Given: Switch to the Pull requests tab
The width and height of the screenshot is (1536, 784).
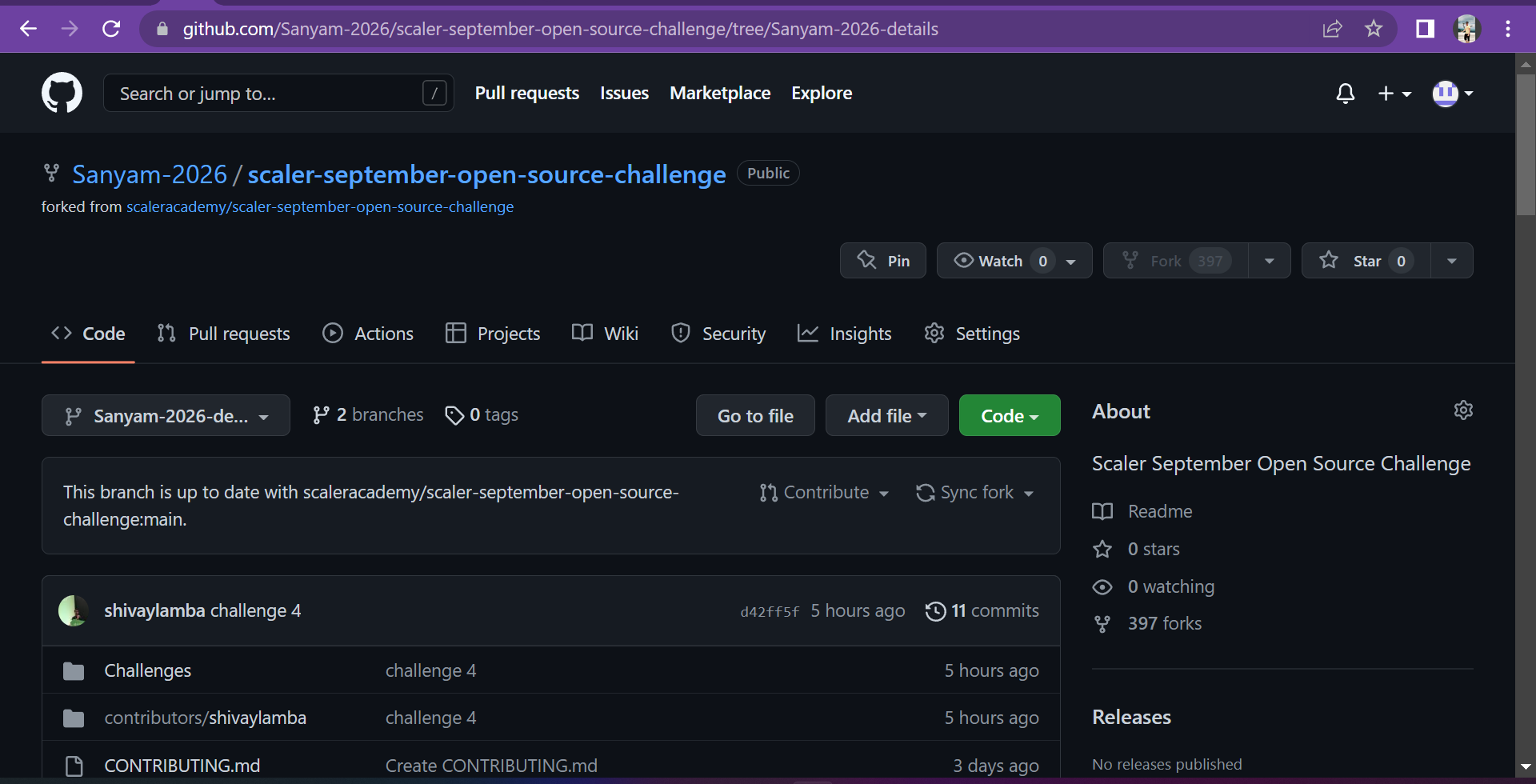Looking at the screenshot, I should click(x=223, y=334).
